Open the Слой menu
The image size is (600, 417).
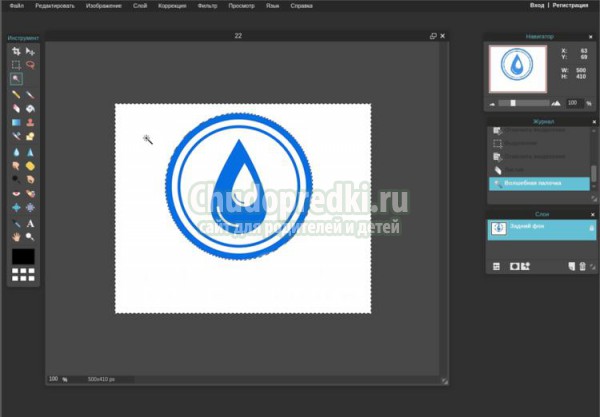tap(140, 6)
